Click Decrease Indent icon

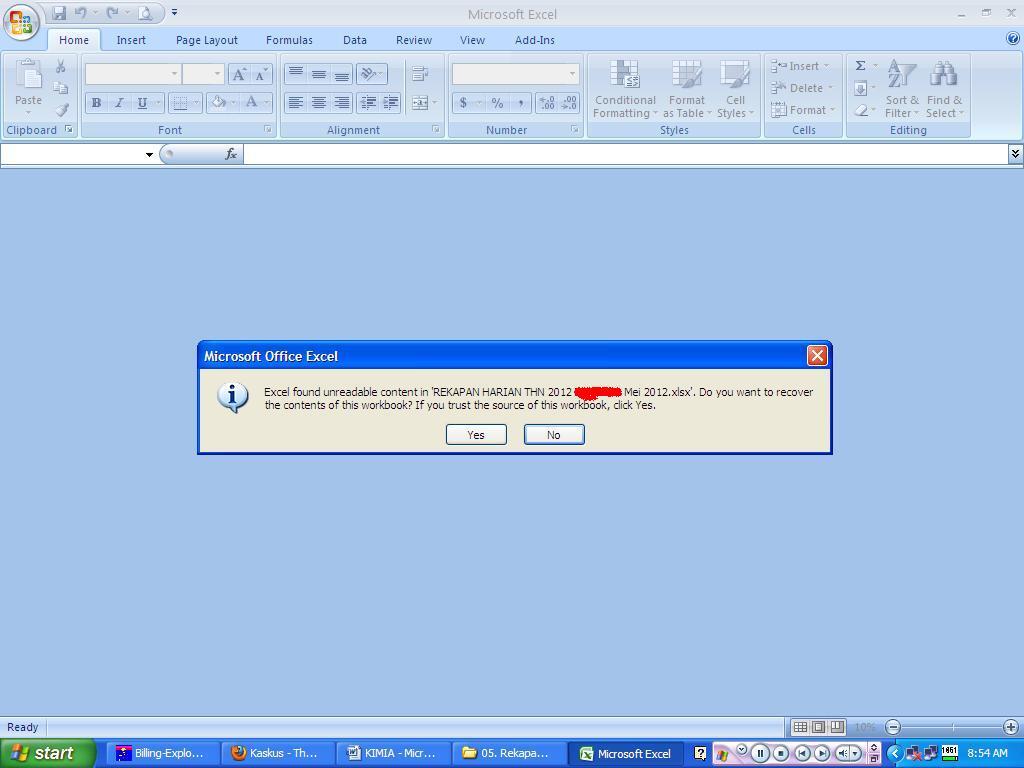tap(368, 103)
